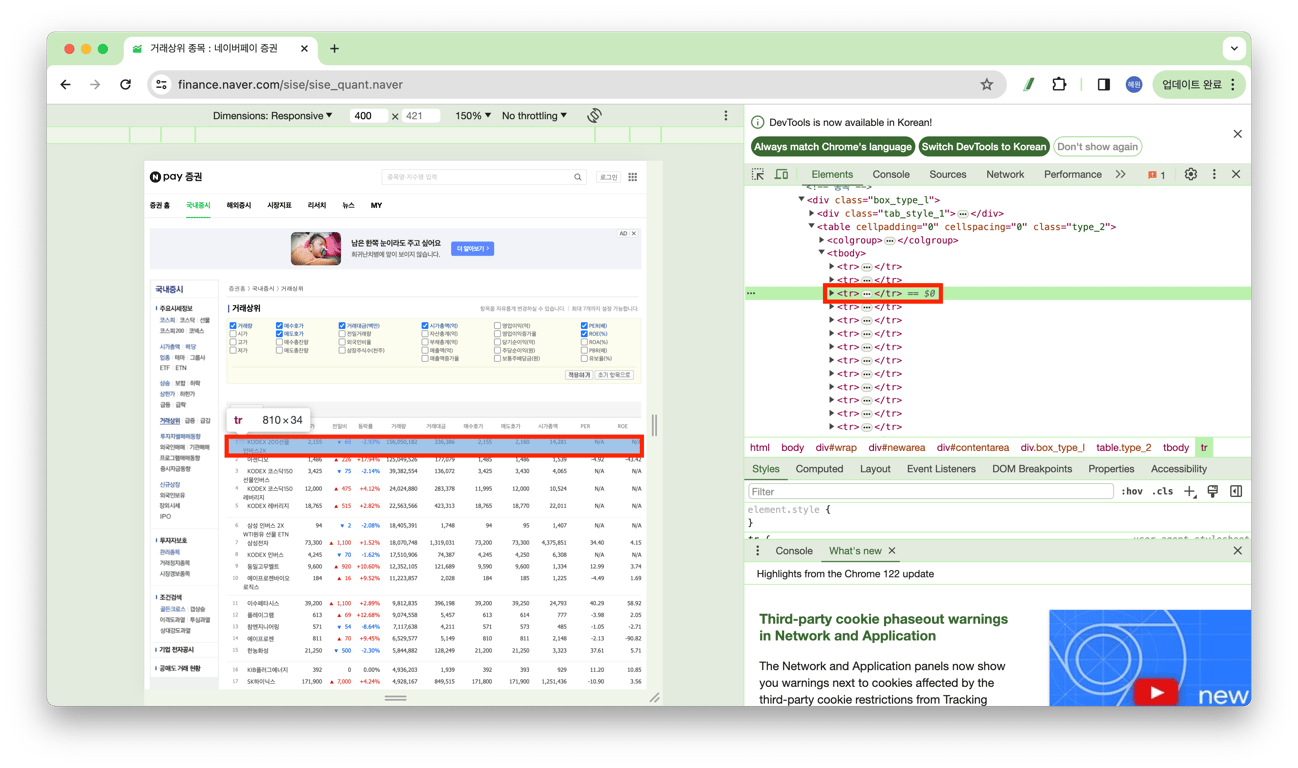Click Switch DevTools to Korean button
Viewport: 1298px width, 768px height.
tap(984, 147)
